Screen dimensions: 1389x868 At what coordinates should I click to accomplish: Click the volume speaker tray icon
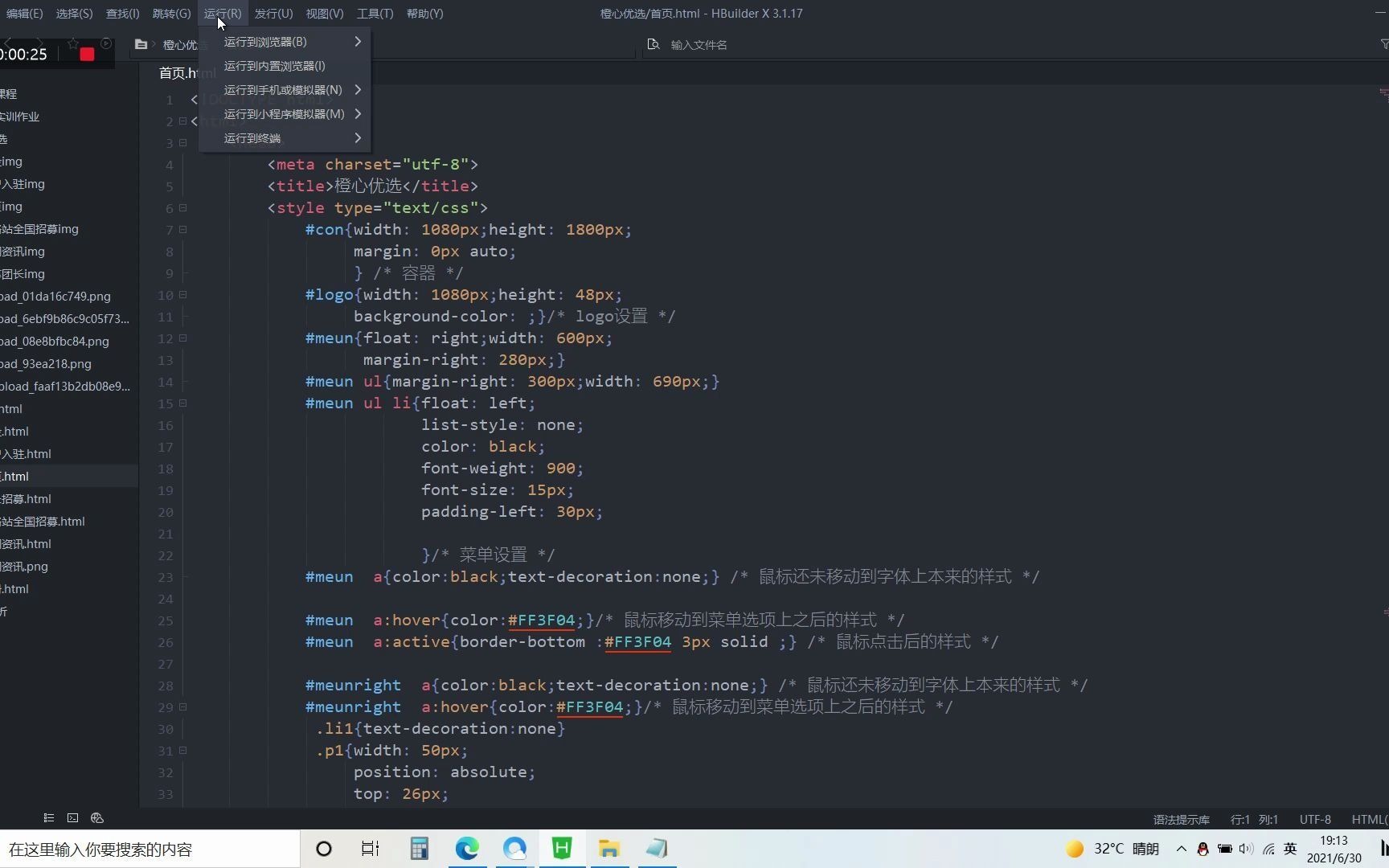(1246, 849)
